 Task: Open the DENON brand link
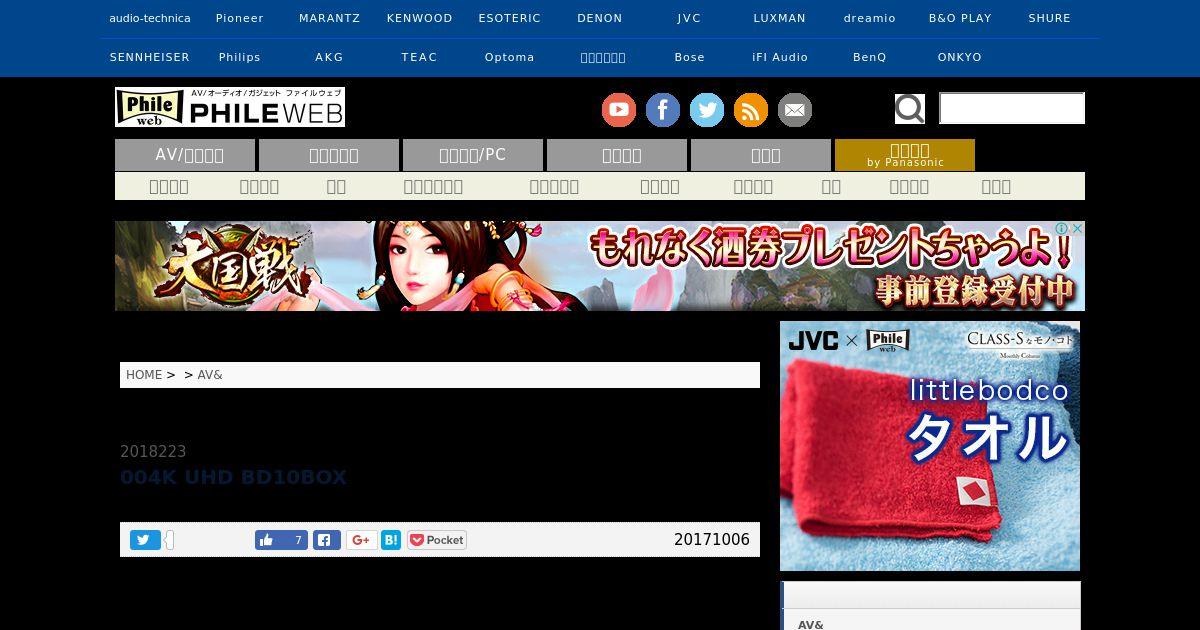(600, 18)
